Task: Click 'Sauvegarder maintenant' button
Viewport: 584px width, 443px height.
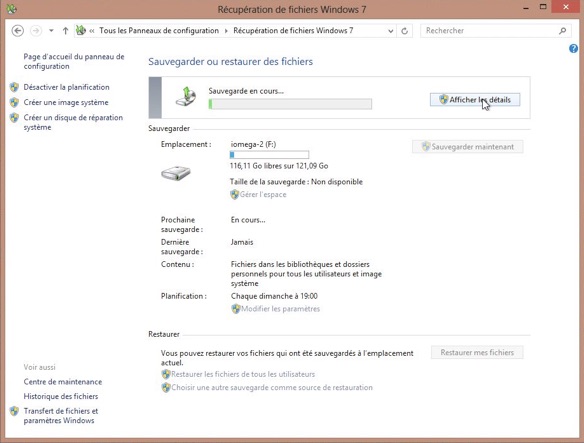Action: (467, 147)
